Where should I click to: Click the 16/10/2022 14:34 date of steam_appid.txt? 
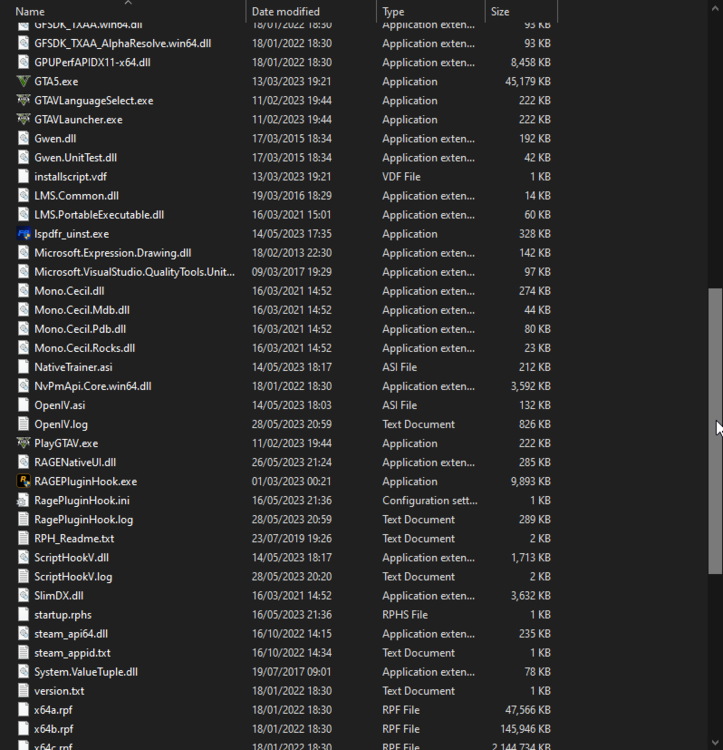(292, 653)
